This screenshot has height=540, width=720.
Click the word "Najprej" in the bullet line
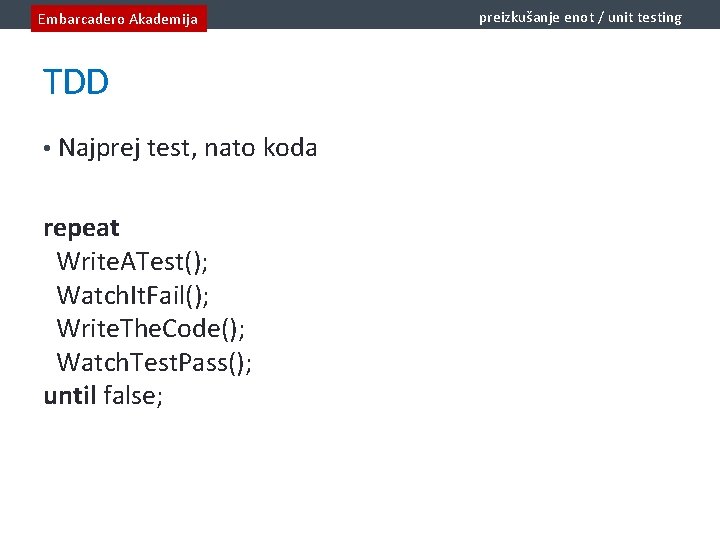click(99, 149)
